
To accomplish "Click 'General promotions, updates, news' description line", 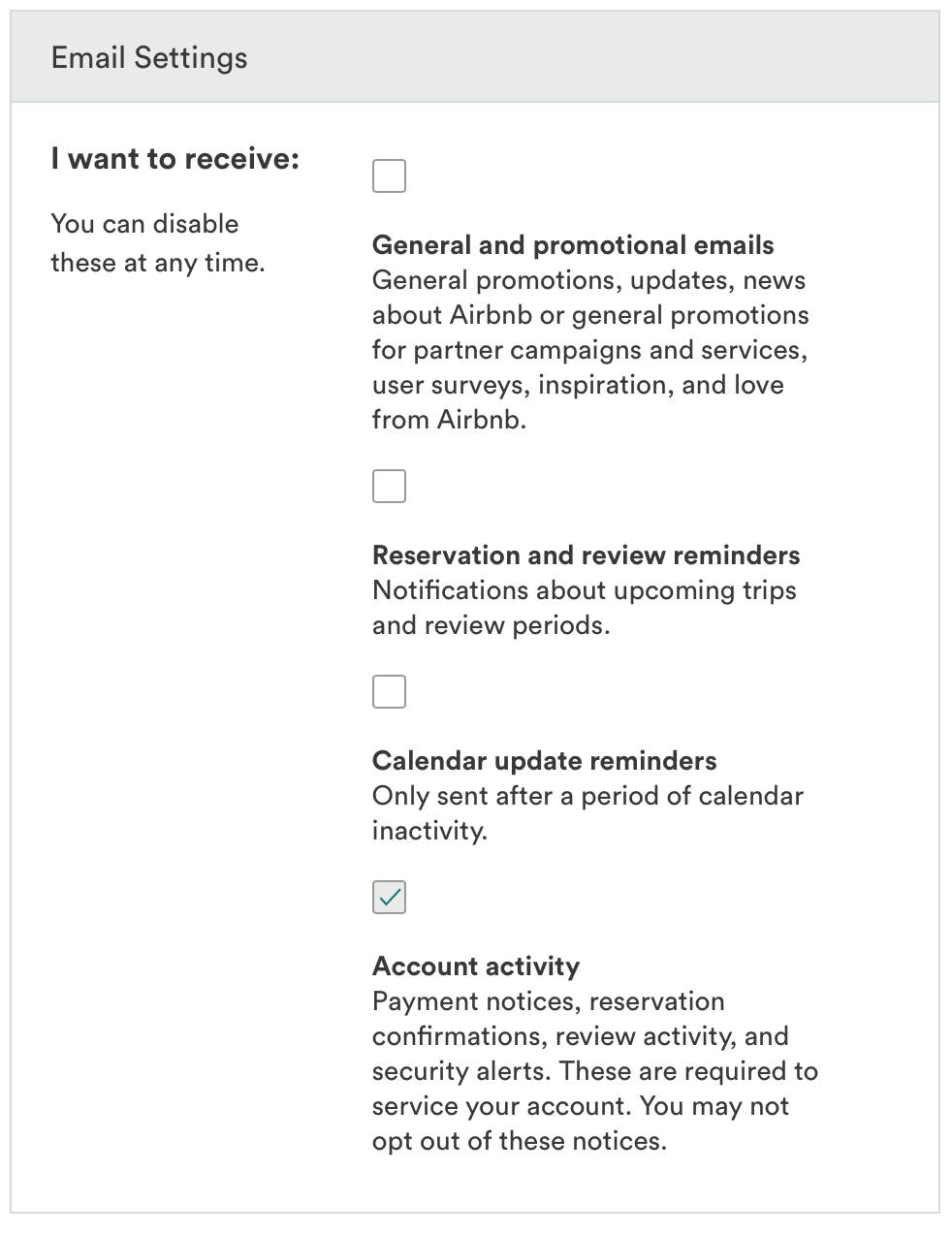I will click(588, 280).
